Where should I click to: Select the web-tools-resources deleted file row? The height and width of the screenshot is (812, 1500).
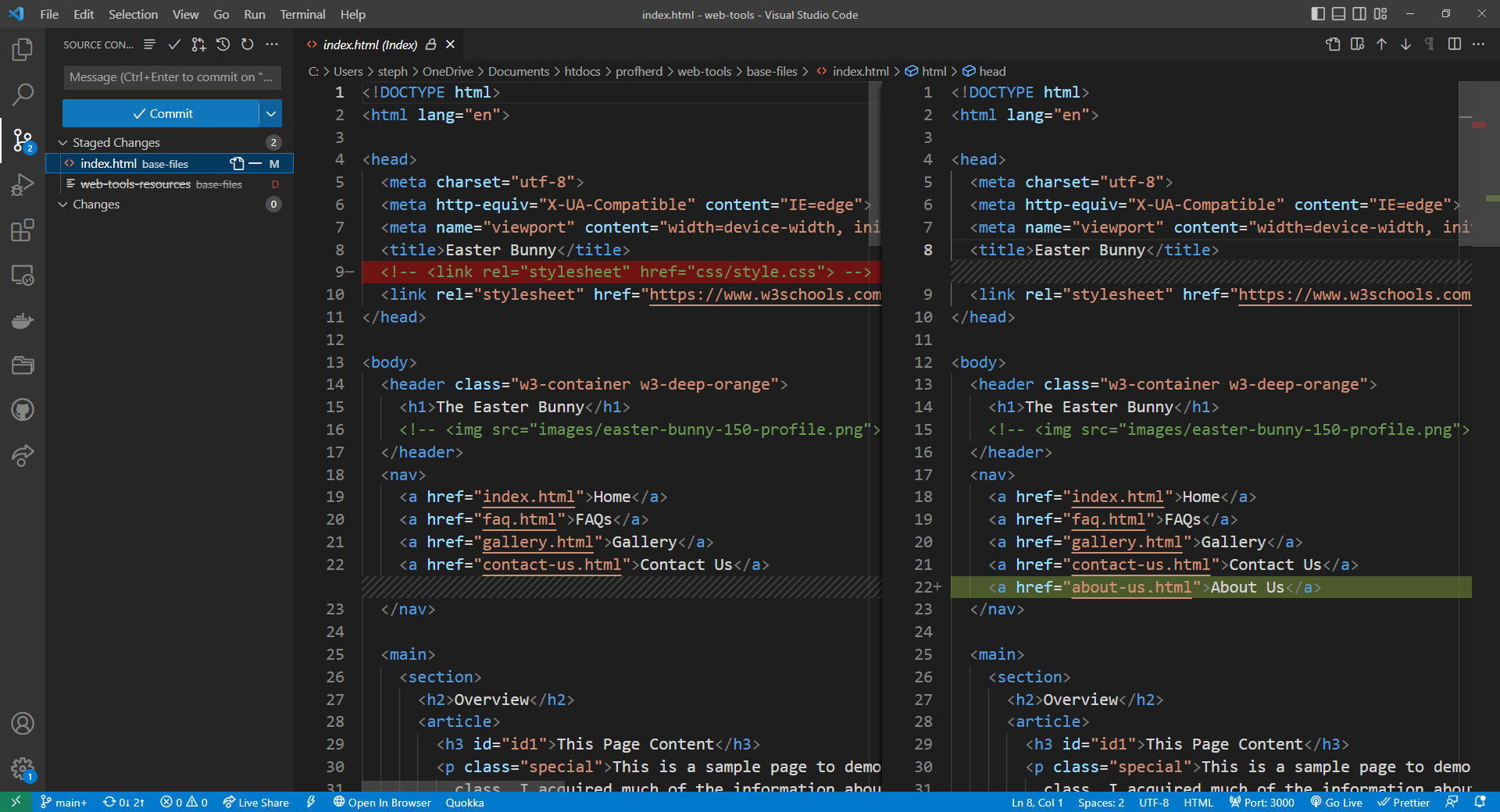click(170, 183)
